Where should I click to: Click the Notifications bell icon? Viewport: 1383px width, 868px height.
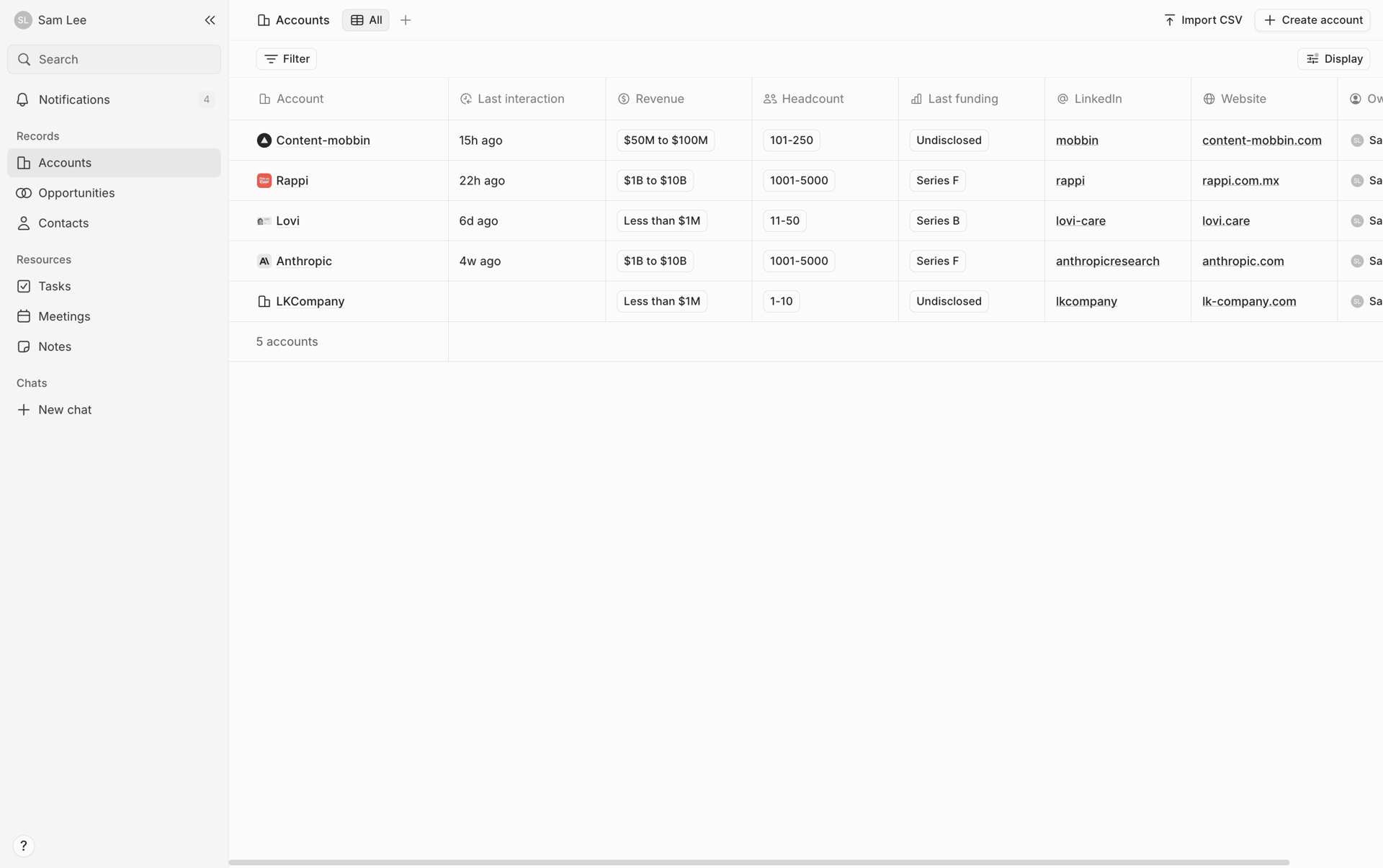23,99
